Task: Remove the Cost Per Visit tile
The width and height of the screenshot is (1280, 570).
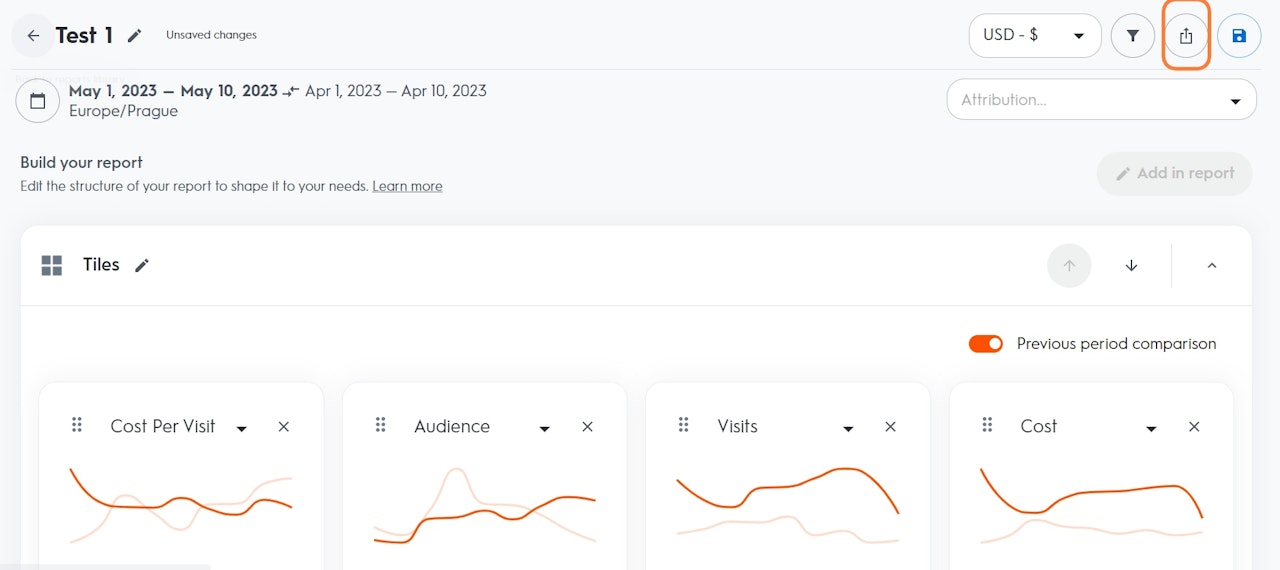Action: (x=284, y=427)
